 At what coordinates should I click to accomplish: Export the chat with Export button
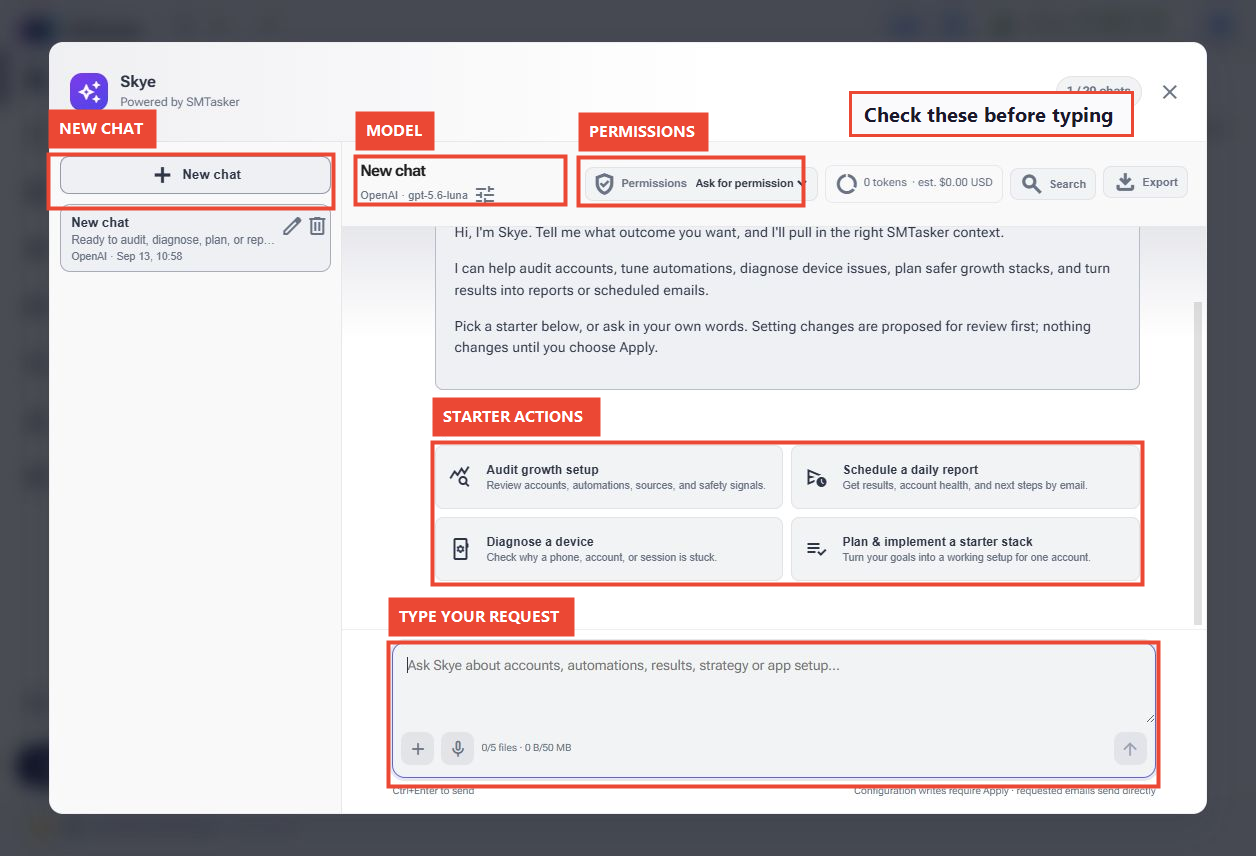pos(1145,182)
